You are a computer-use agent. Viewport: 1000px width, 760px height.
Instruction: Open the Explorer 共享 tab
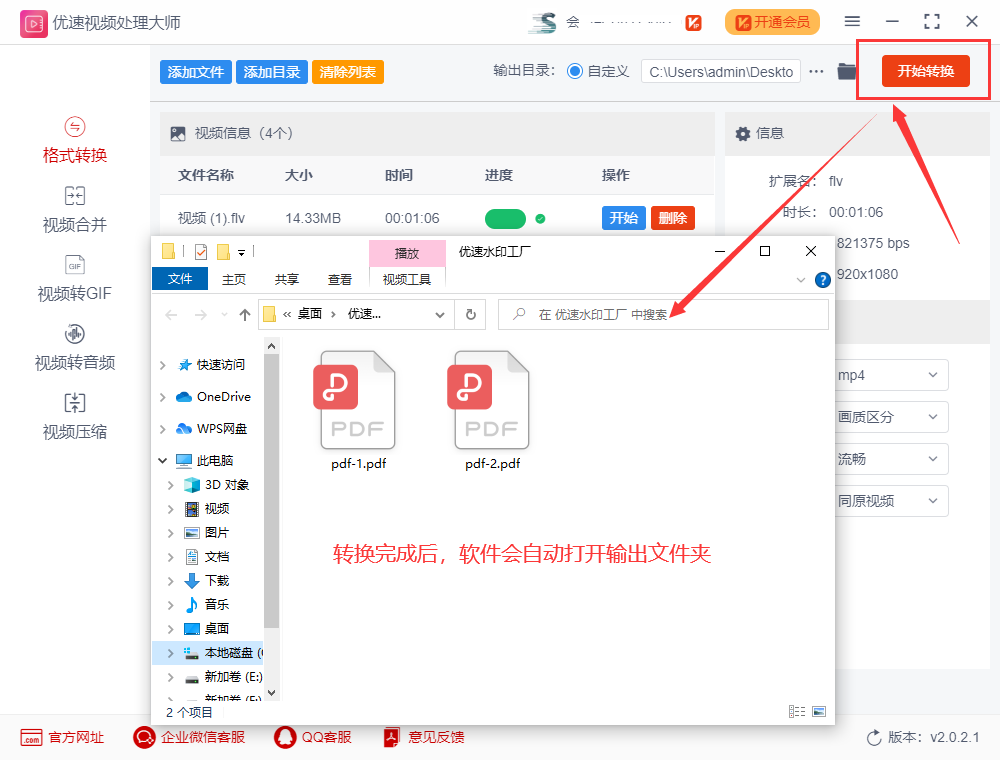(286, 279)
